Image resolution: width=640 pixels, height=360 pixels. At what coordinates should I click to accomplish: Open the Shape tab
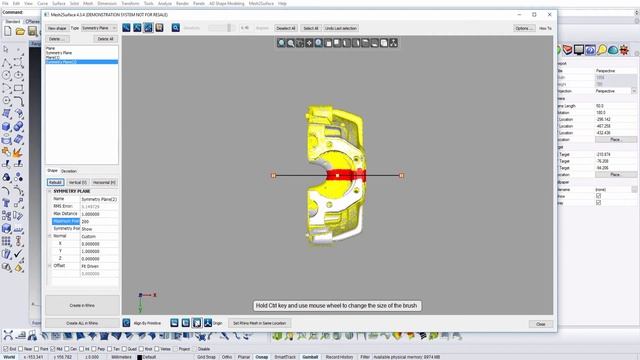(52, 171)
